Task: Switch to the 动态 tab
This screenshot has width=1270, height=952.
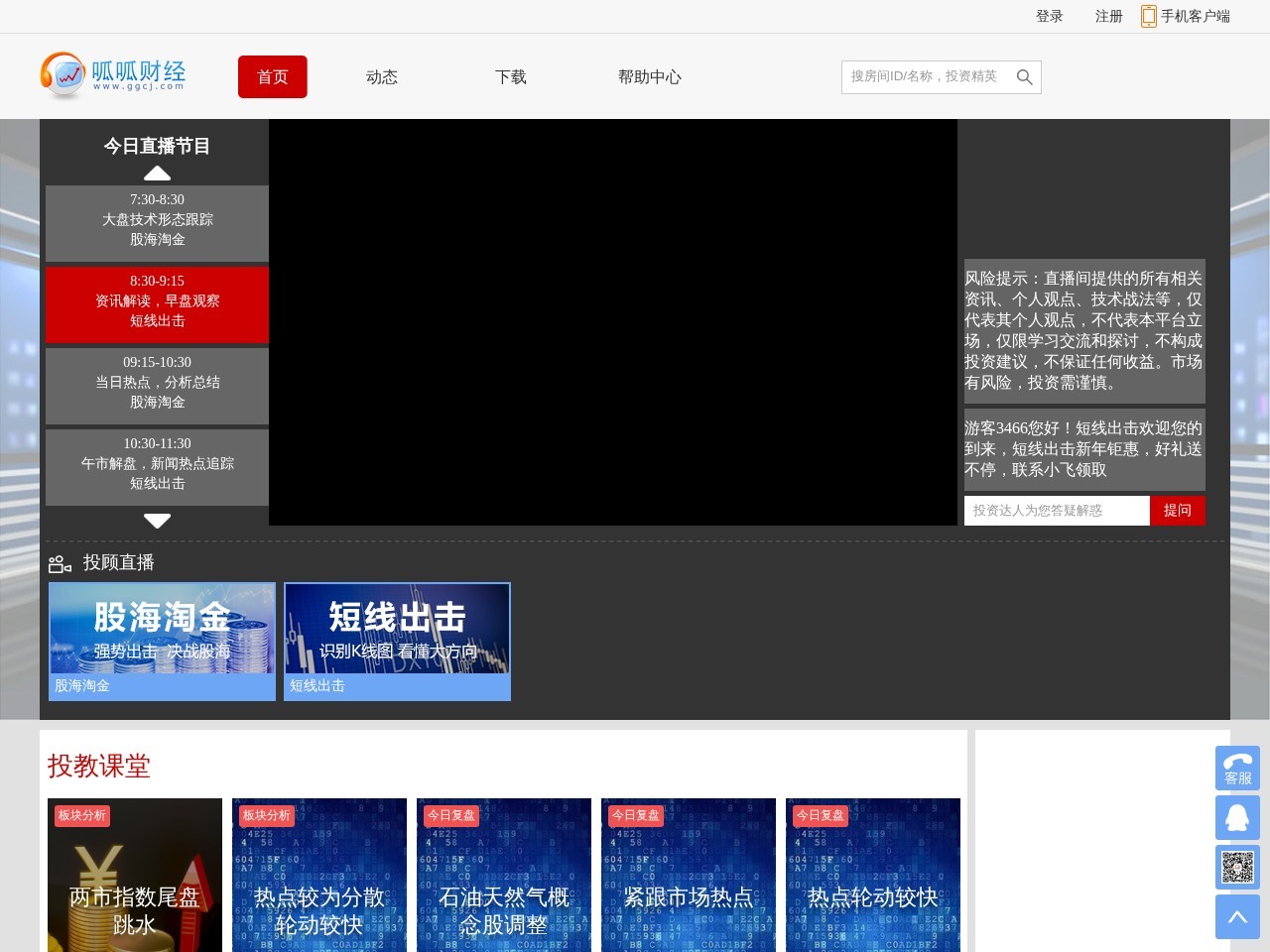Action: 381,76
